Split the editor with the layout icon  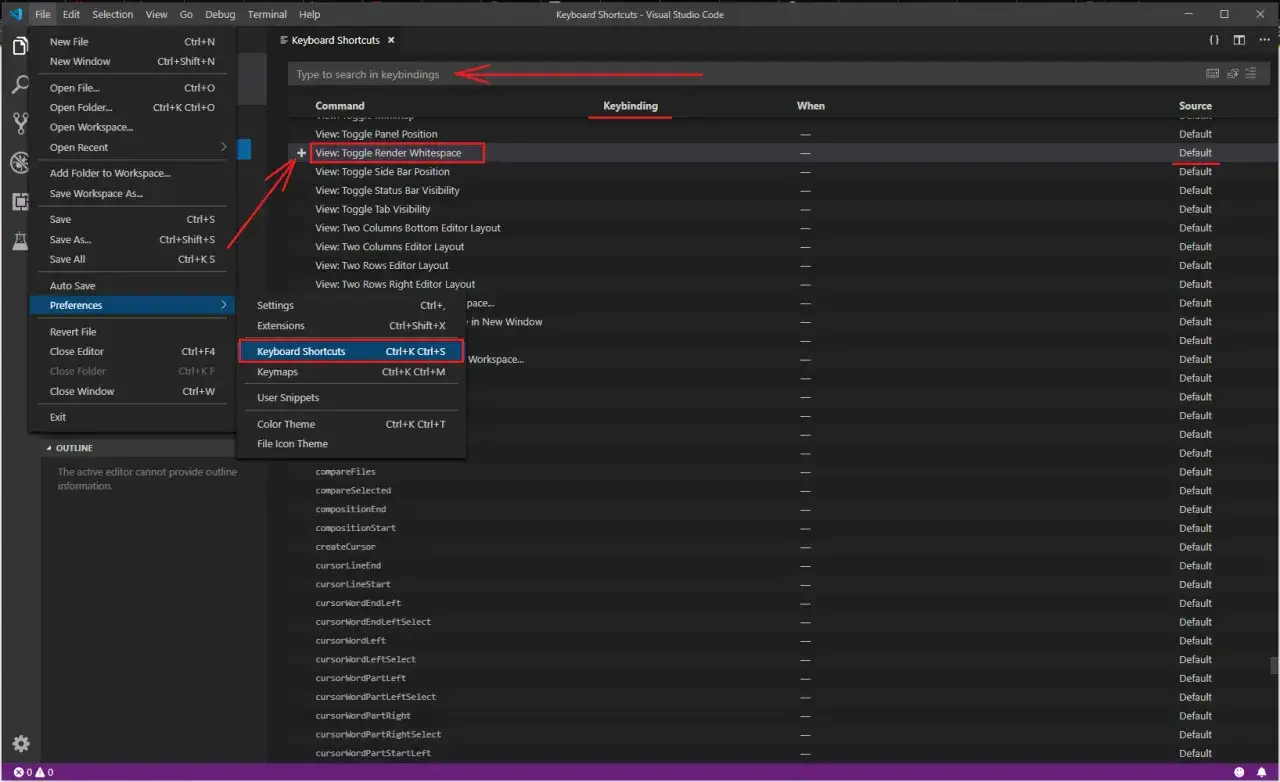click(1239, 40)
